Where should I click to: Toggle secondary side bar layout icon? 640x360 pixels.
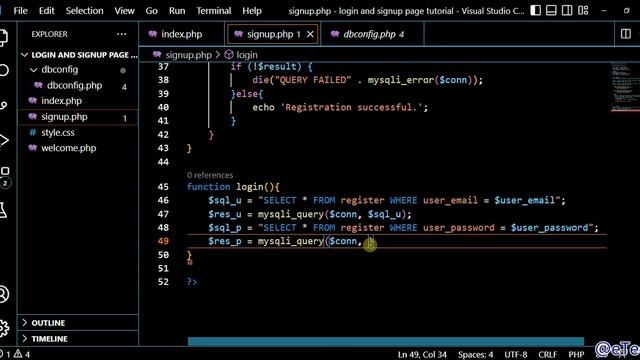tap(567, 11)
